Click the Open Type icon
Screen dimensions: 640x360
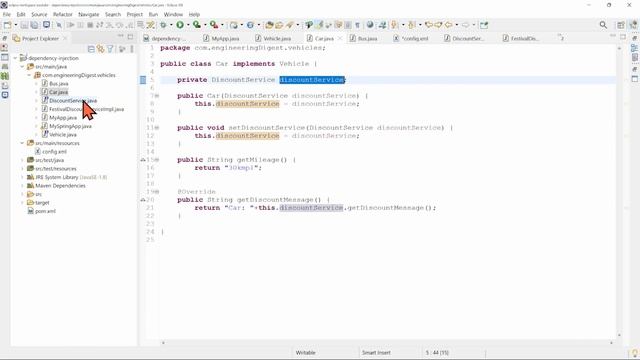tap(269, 25)
